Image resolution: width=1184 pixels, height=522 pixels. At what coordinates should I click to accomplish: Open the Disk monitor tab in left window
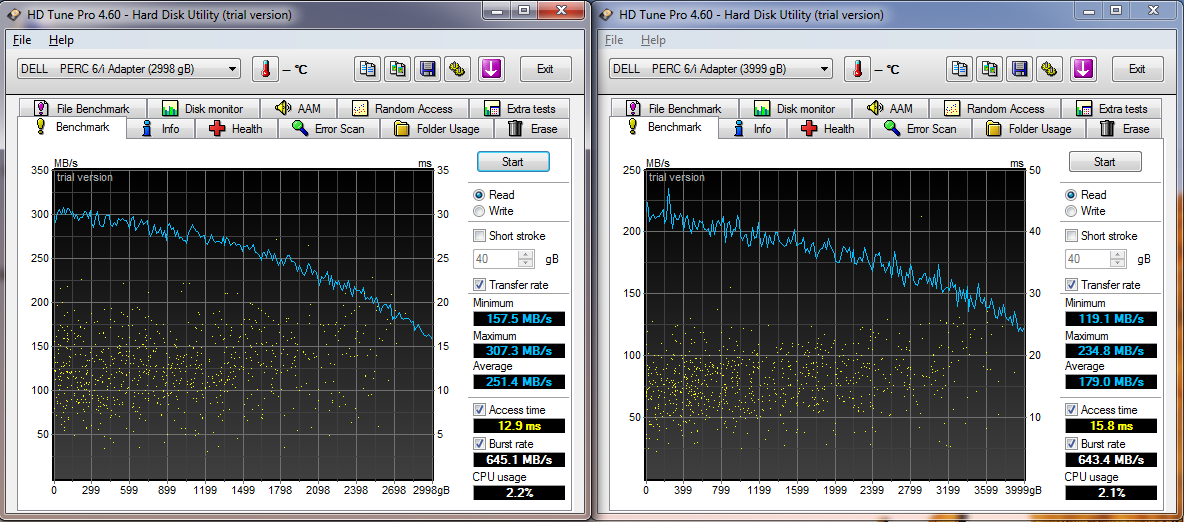tap(203, 109)
